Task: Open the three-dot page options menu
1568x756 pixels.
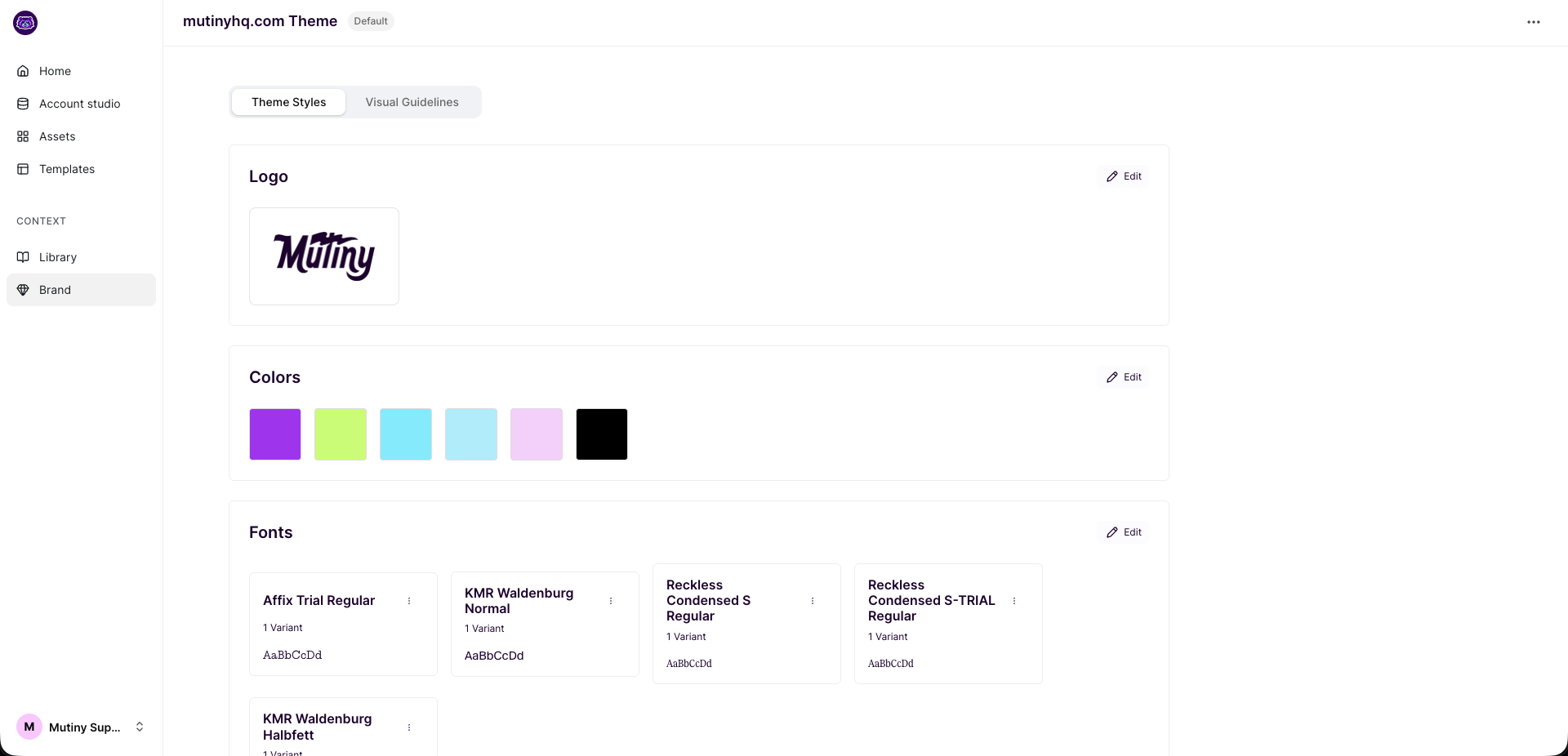Action: tap(1534, 22)
